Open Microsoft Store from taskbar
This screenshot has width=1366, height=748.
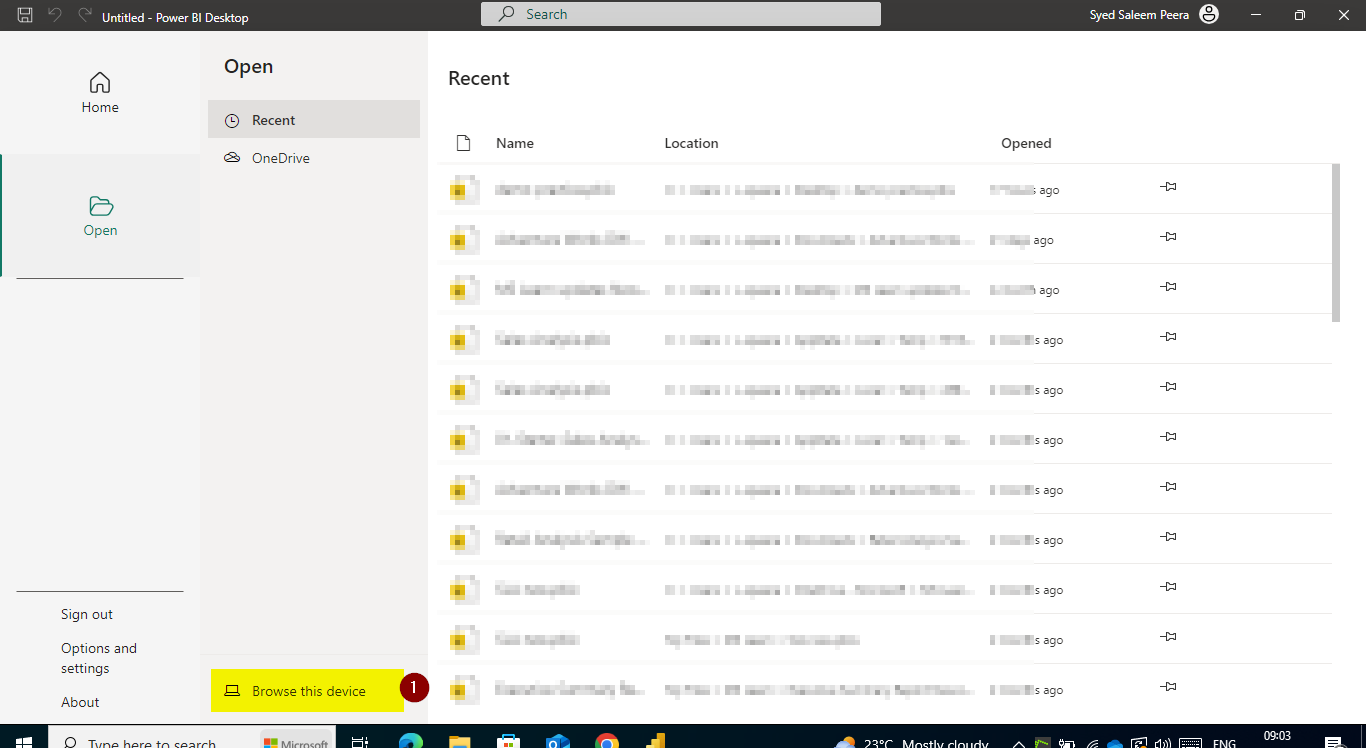click(509, 743)
